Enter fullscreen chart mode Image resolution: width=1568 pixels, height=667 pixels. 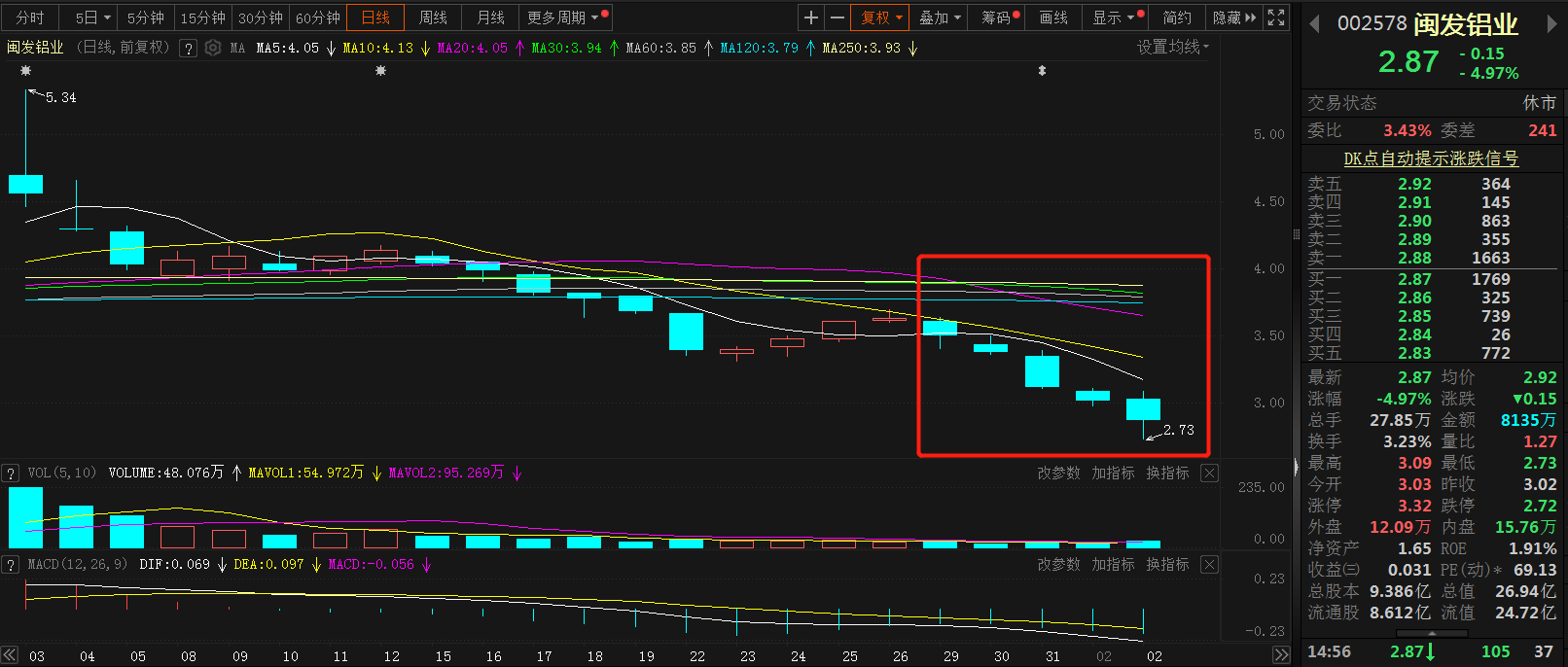tap(1276, 18)
